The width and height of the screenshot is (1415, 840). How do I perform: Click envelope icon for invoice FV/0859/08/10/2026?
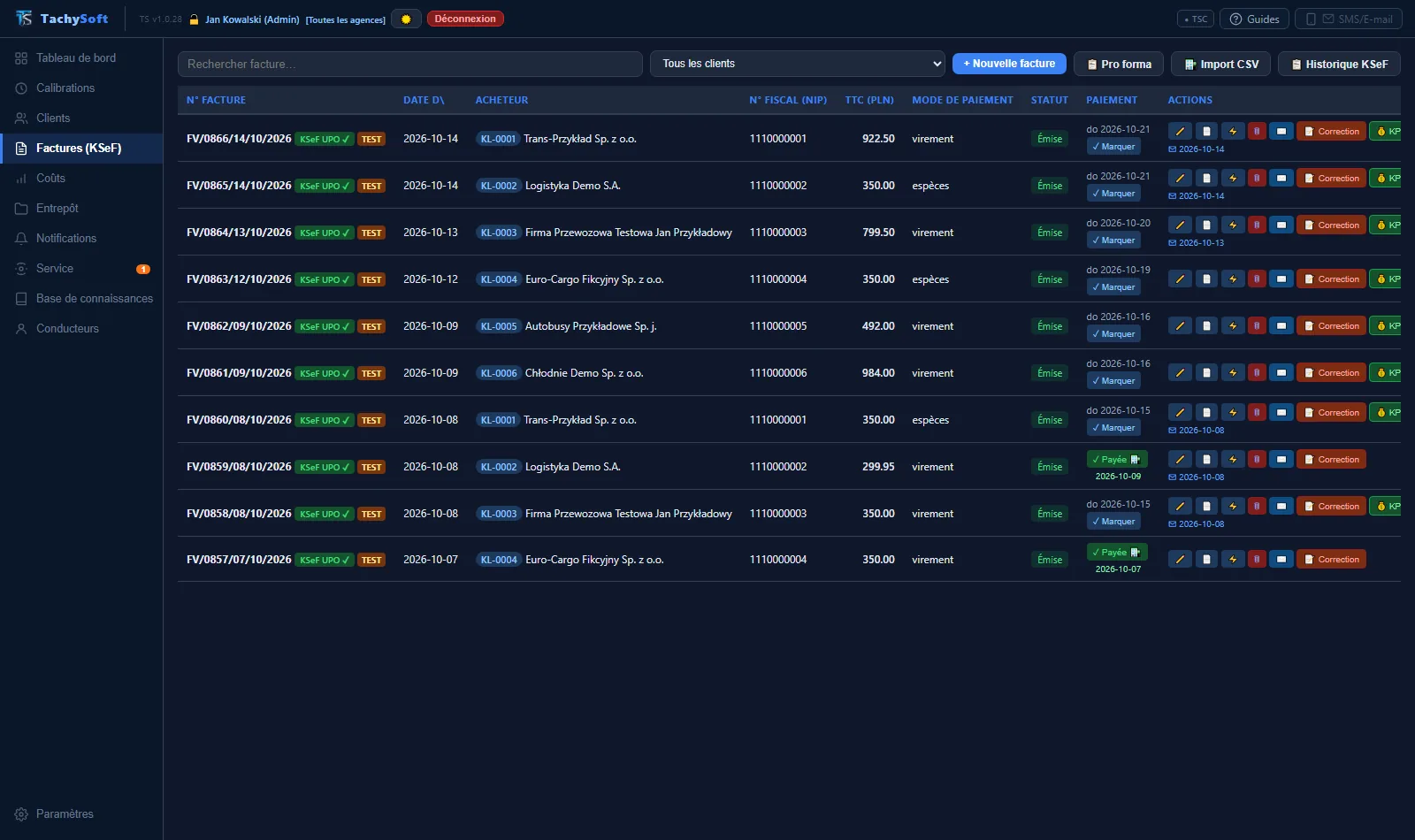(1281, 459)
